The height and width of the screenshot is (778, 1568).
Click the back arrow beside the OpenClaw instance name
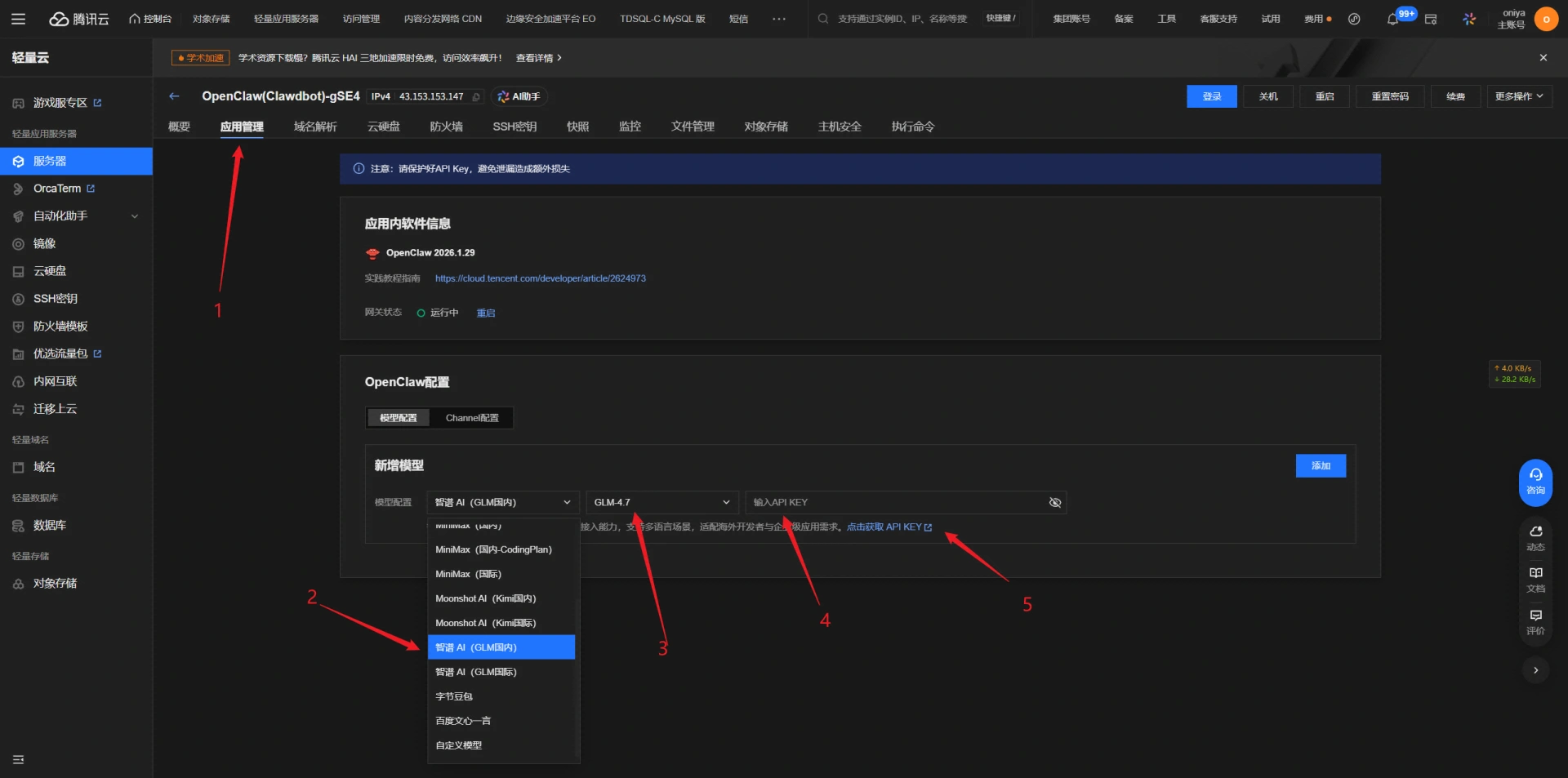(174, 96)
